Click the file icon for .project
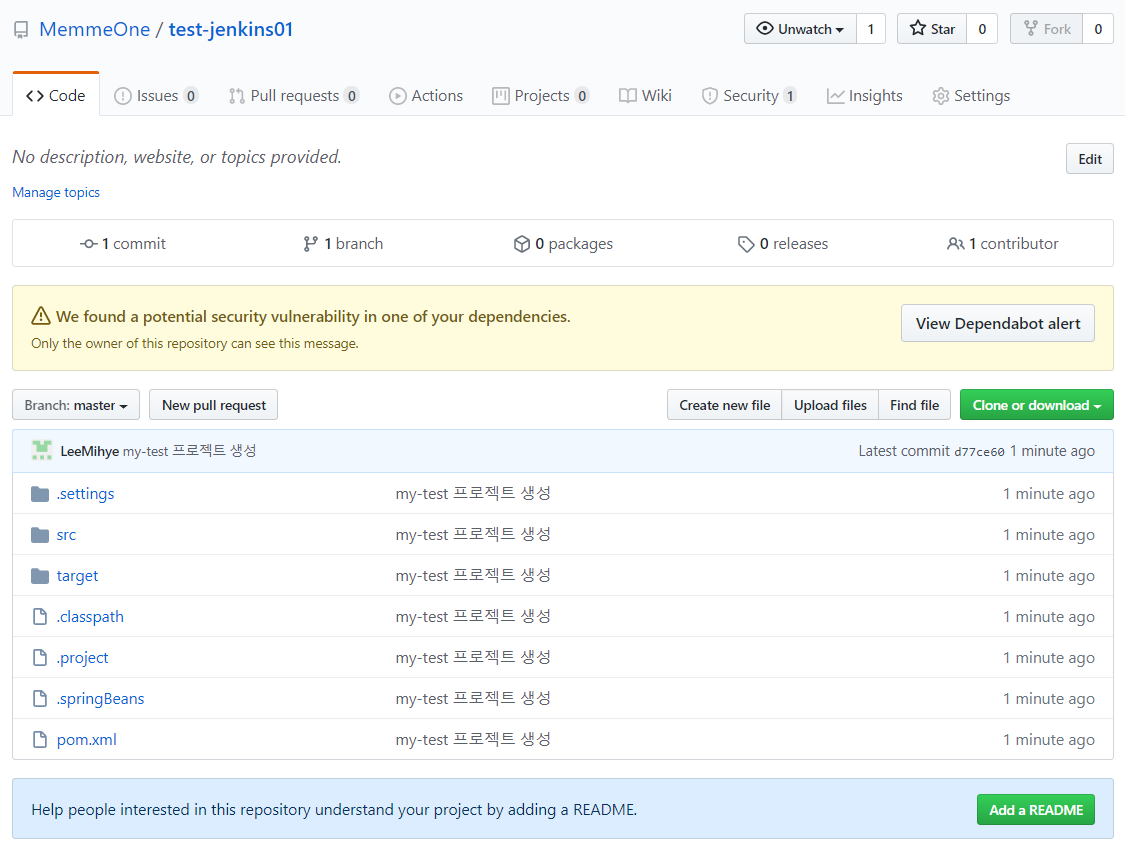Viewport: 1125px width, 848px height. coord(40,657)
